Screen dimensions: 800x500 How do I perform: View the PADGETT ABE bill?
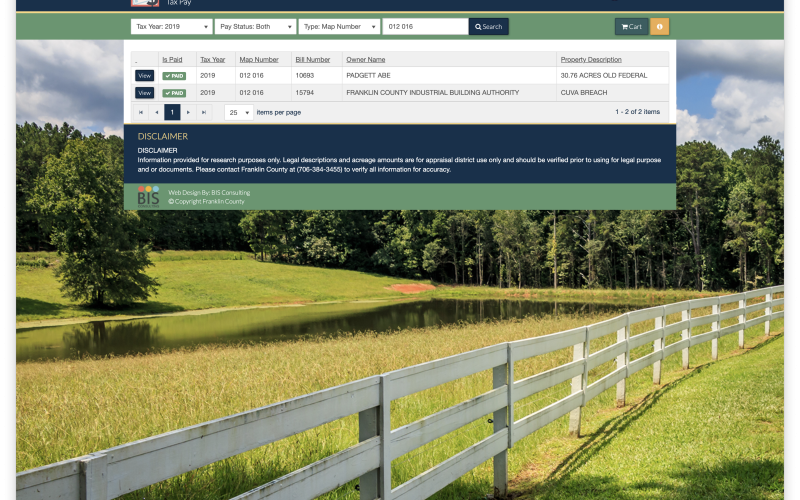click(144, 76)
